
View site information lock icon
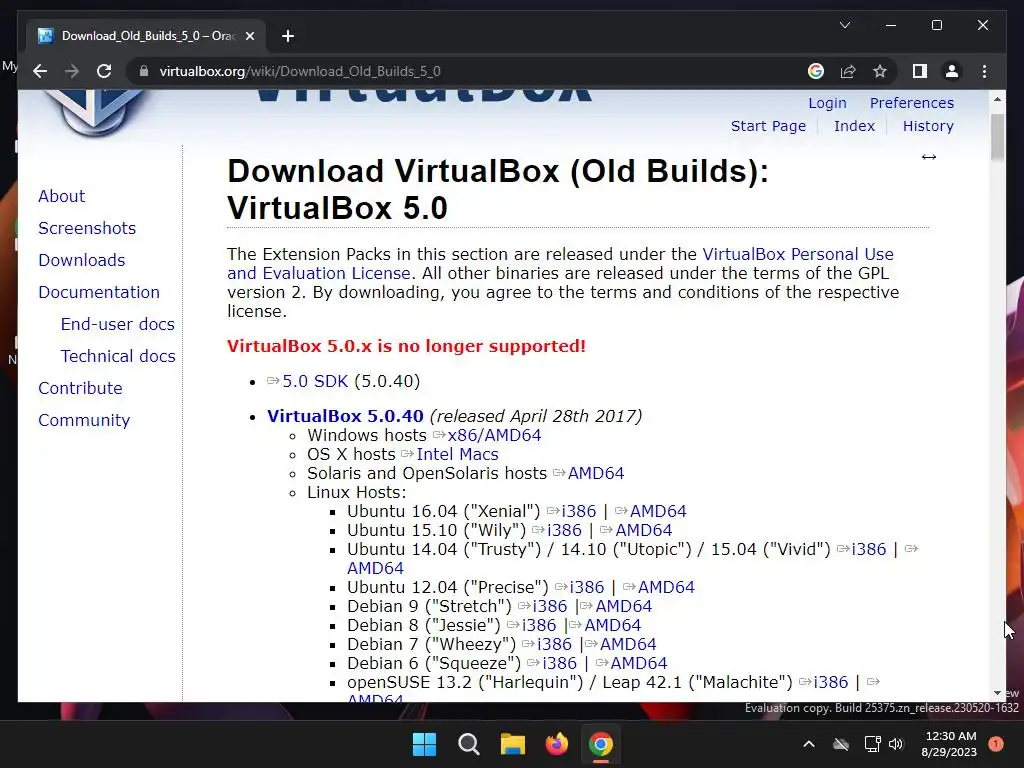[144, 71]
